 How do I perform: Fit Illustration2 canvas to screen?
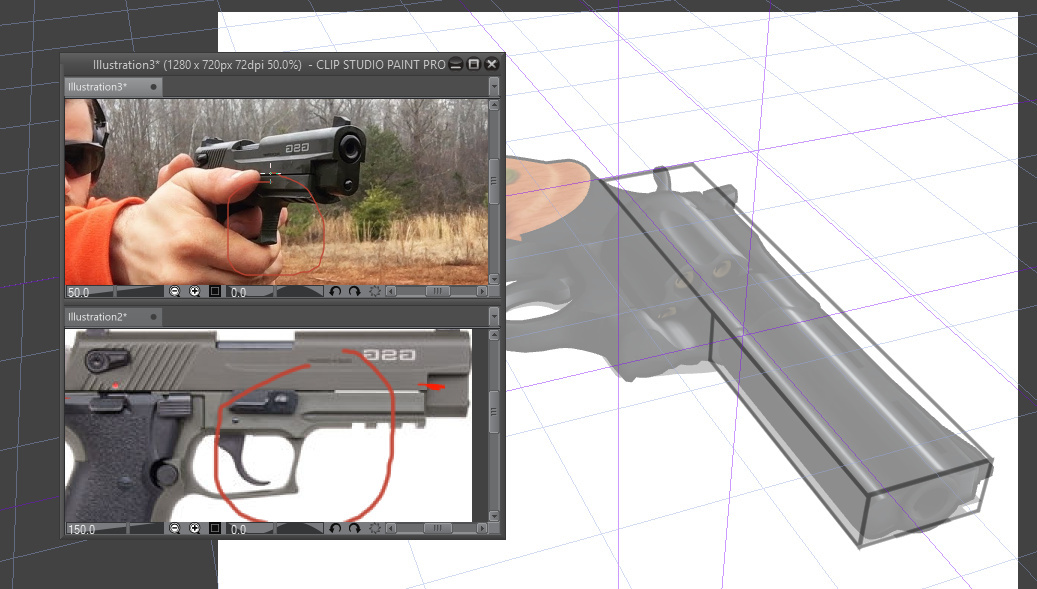[215, 529]
